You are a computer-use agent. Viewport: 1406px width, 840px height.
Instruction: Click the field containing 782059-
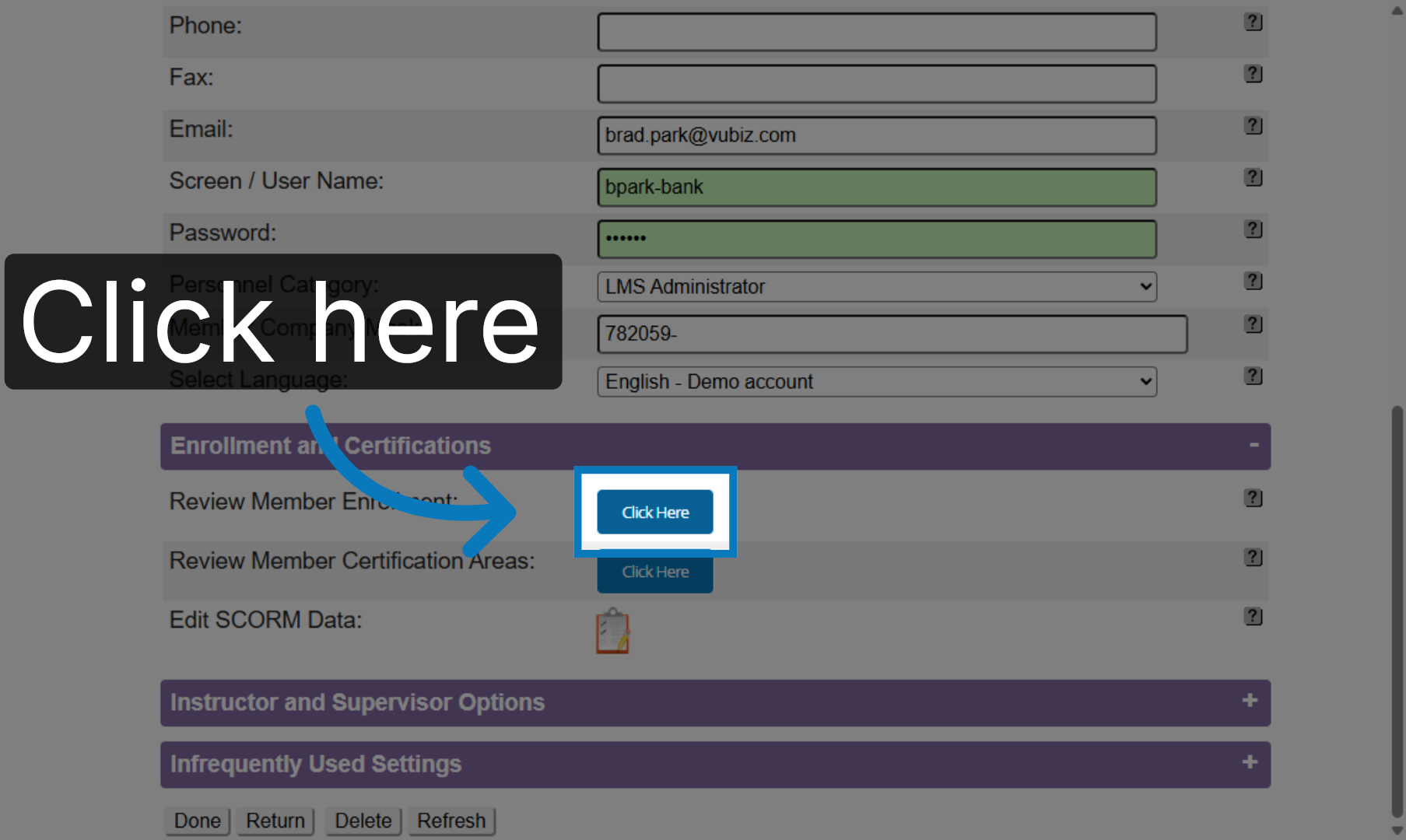pos(892,334)
